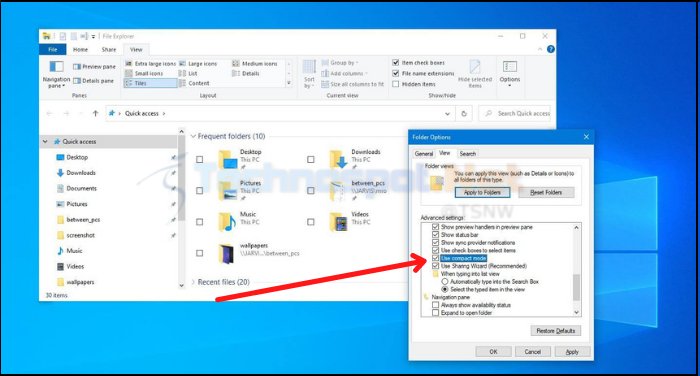Tick checkbox beside Desktop tile
The width and height of the screenshot is (700, 376).
(x=200, y=159)
